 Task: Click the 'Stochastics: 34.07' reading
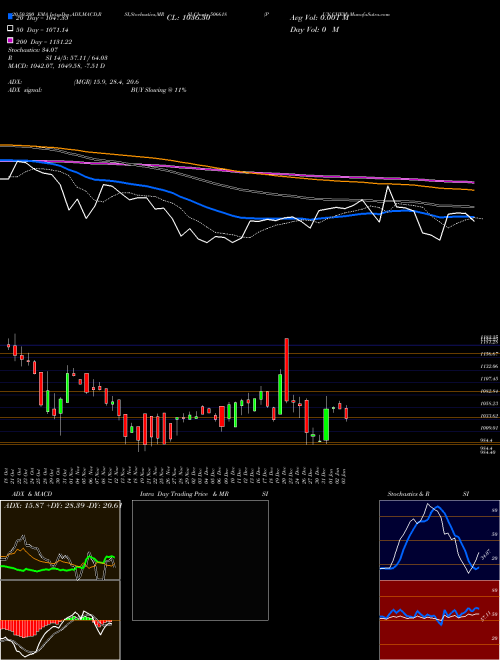tap(32, 50)
